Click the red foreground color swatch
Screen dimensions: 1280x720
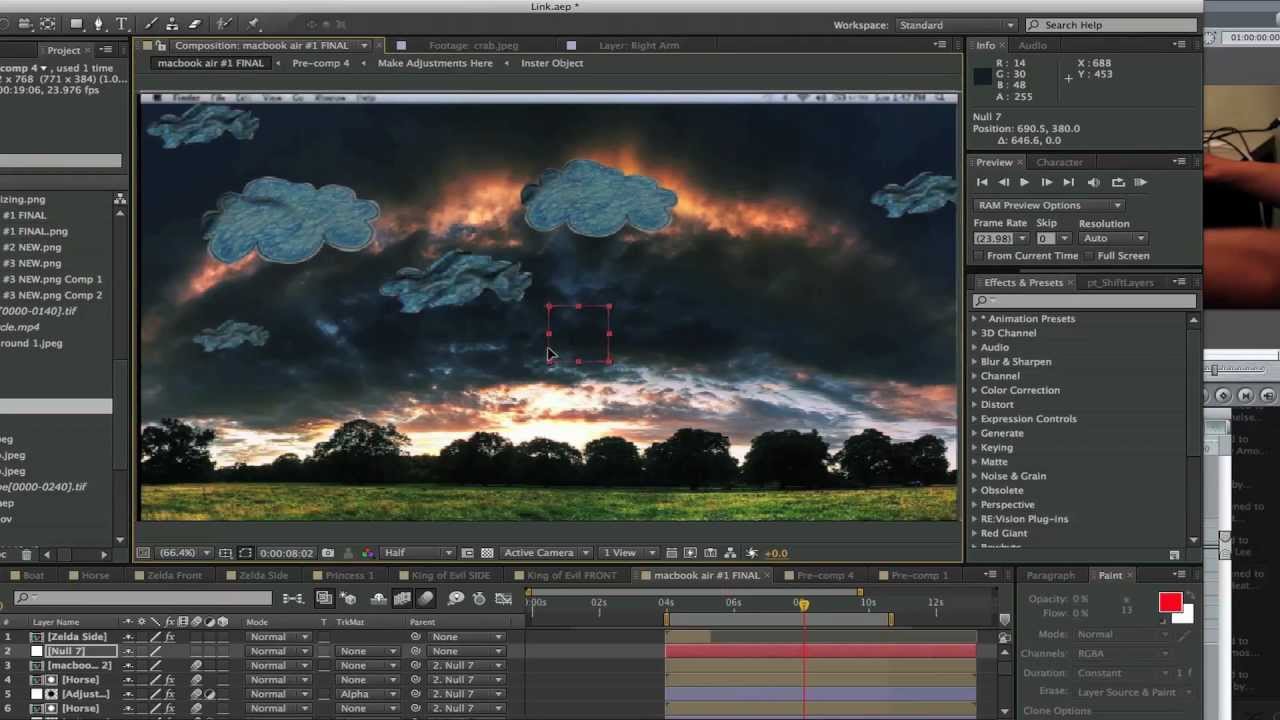1170,602
